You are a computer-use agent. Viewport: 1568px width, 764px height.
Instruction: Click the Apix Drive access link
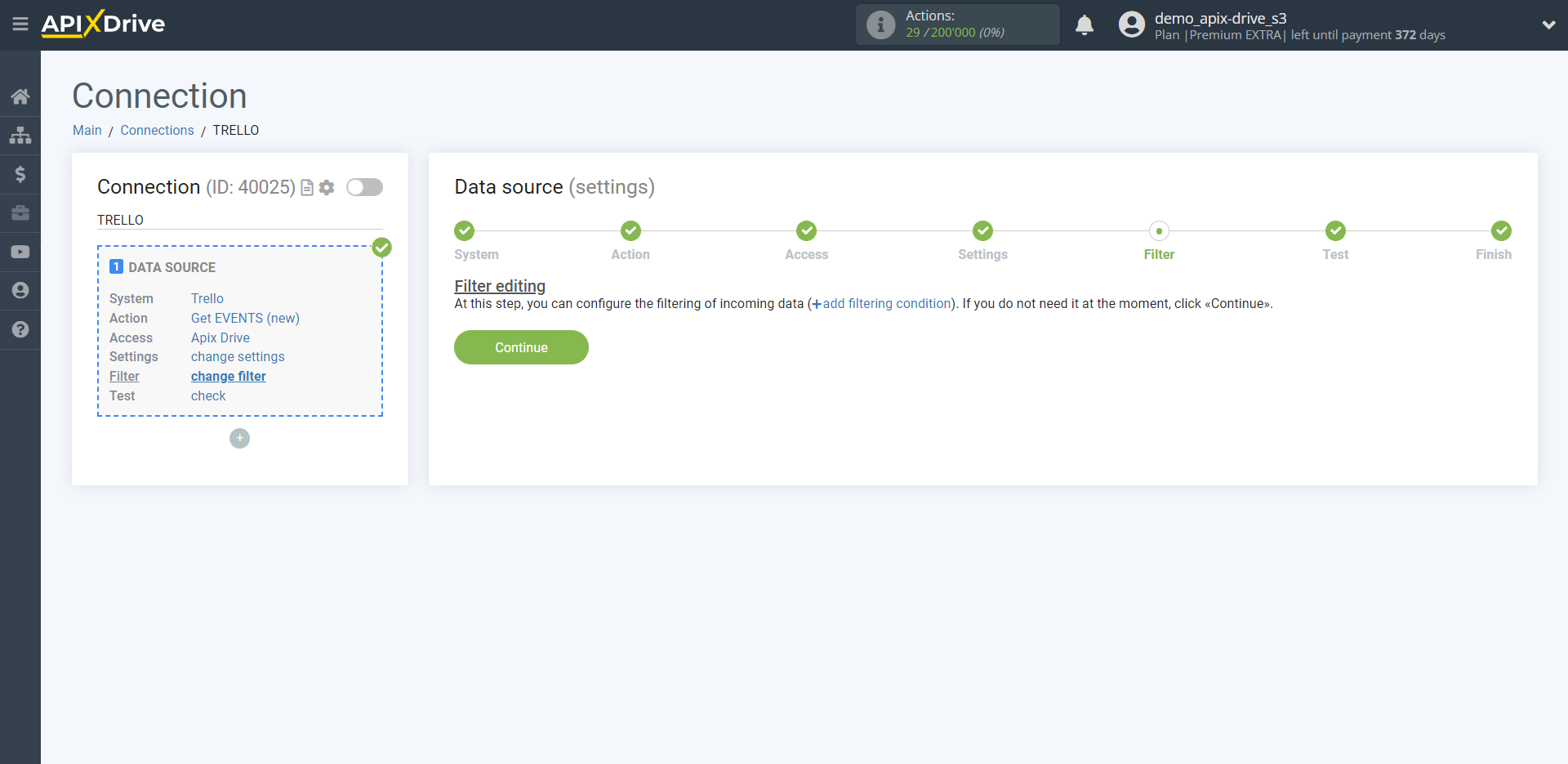click(x=220, y=338)
